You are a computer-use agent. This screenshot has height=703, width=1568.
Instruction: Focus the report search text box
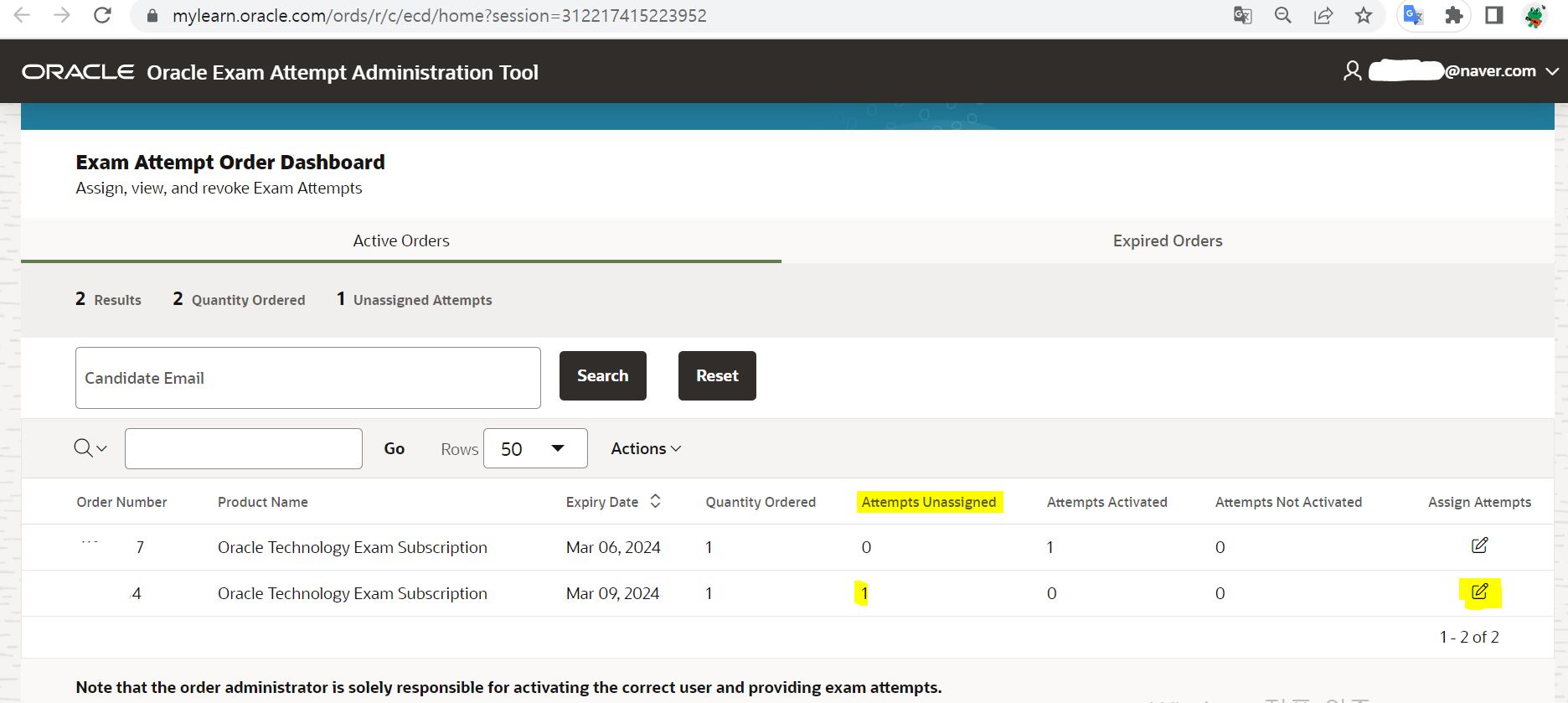point(244,448)
